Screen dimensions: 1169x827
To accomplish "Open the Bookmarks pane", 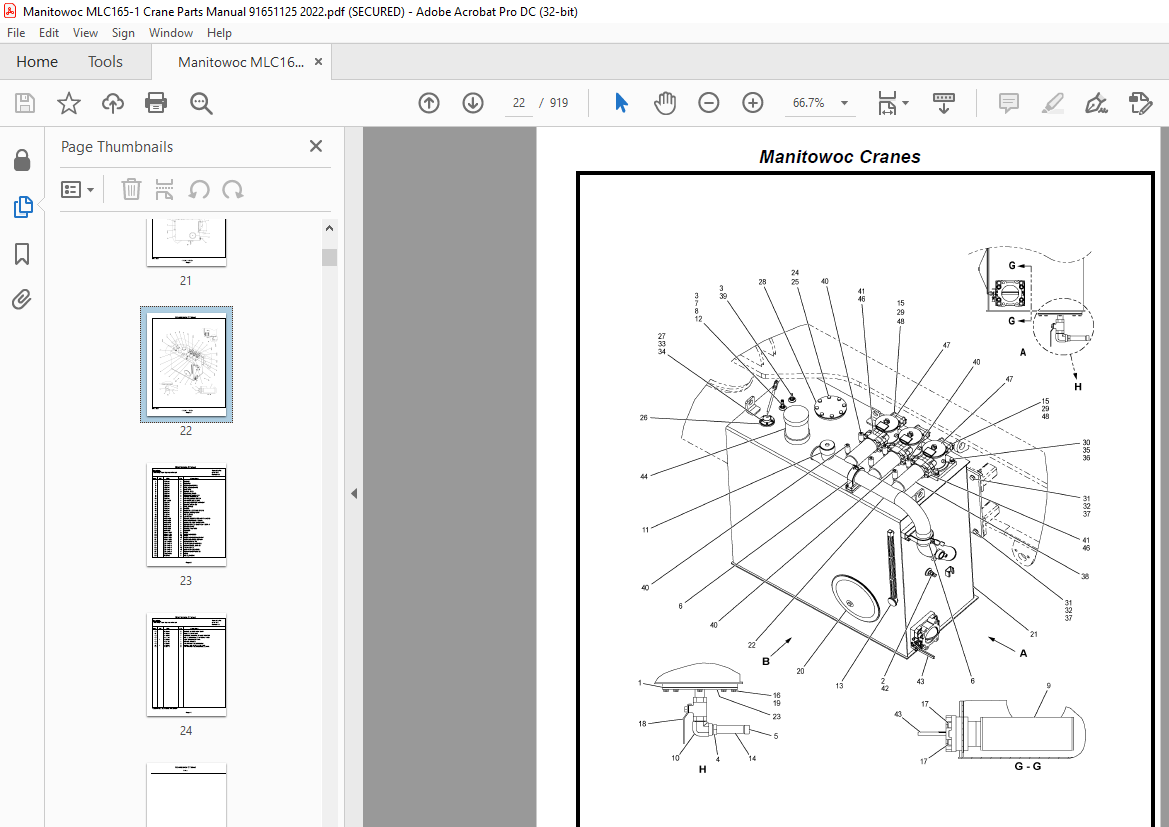I will coord(22,254).
